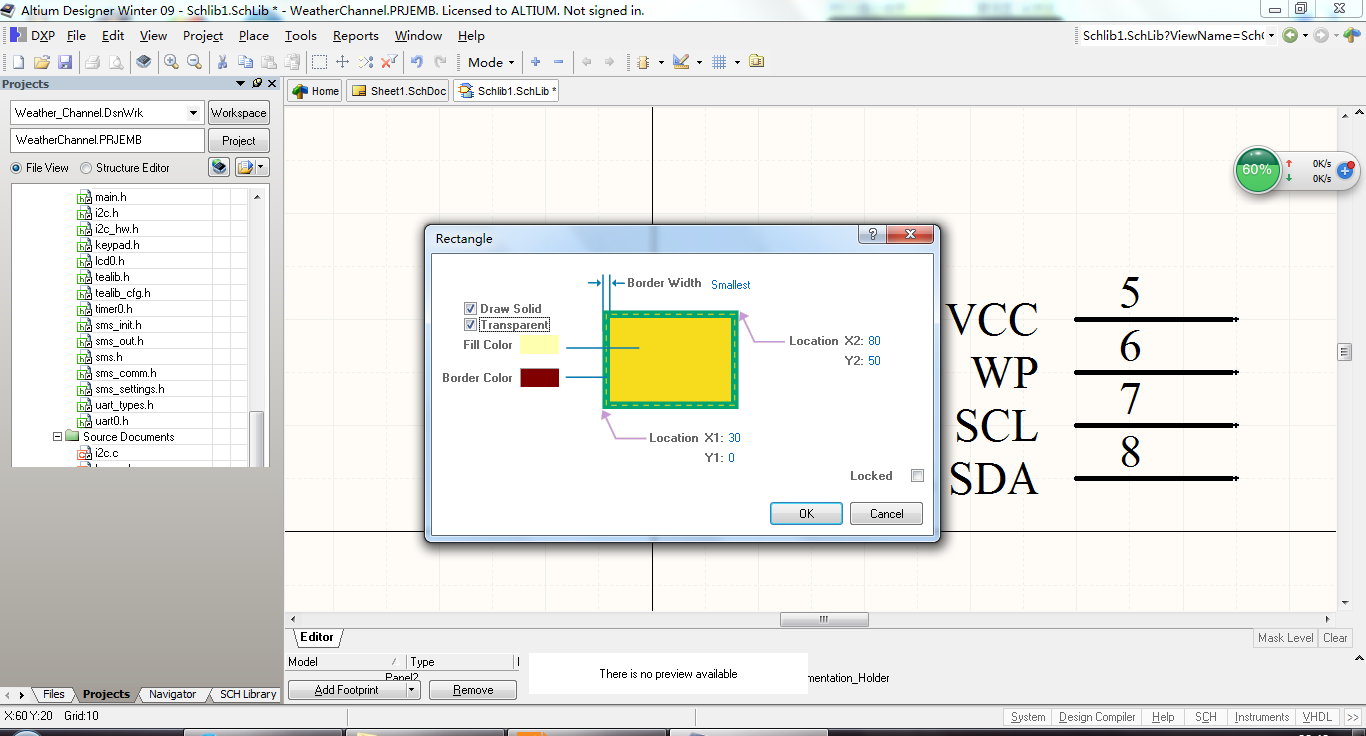Click the Copy icon in toolbar
Viewport: 1366px width, 736px height.
point(245,62)
